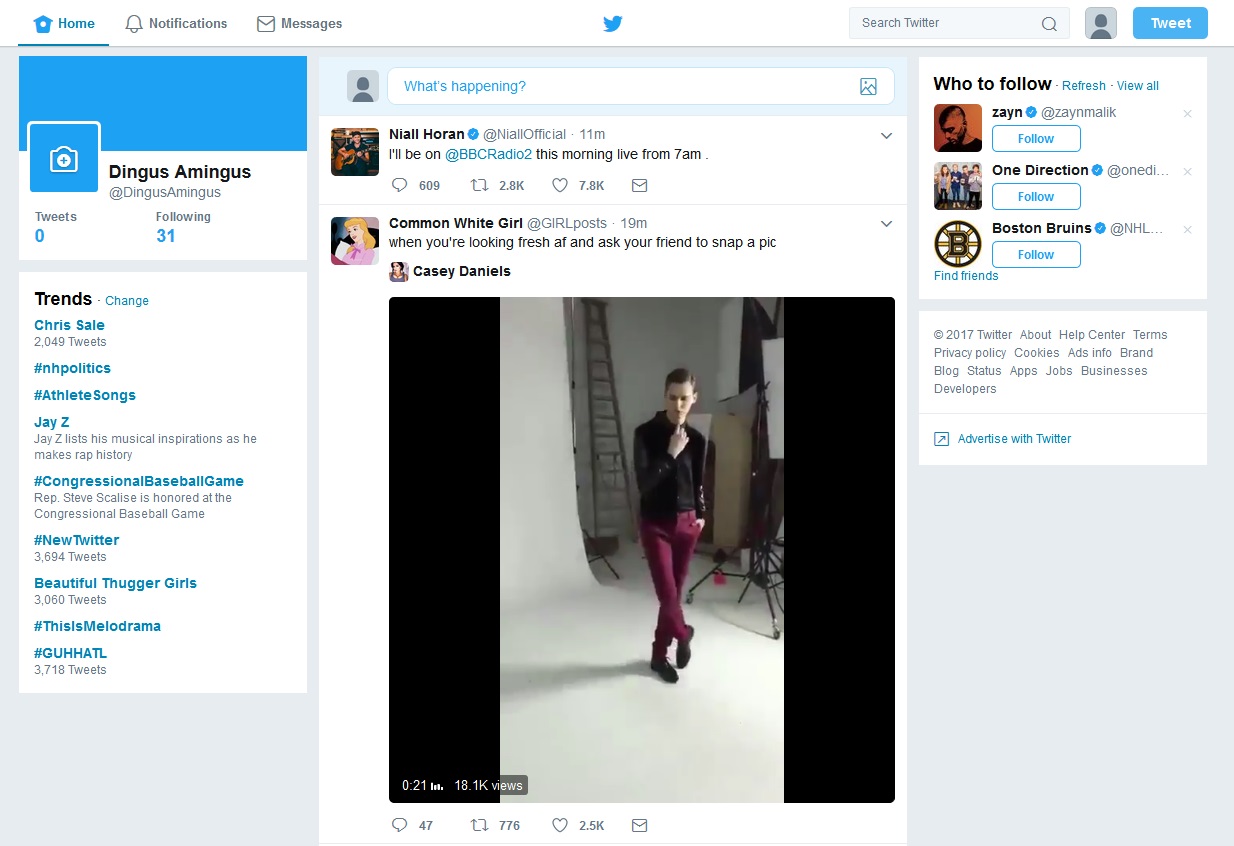Click the Twitter bird logo

point(613,23)
